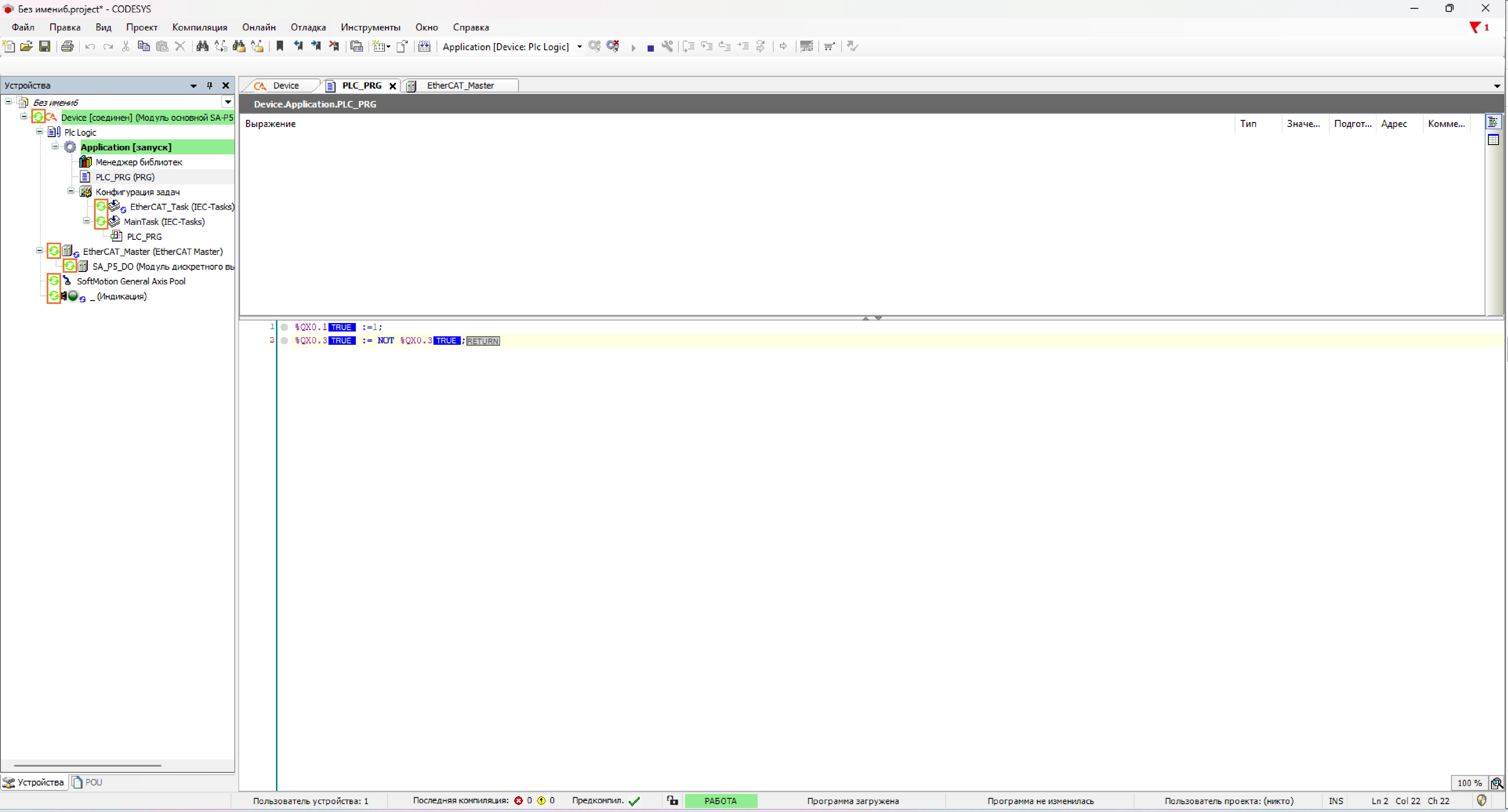Viewport: 1508px width, 812px height.
Task: Select PLC_PRG (PRG) in the device tree
Action: [125, 177]
